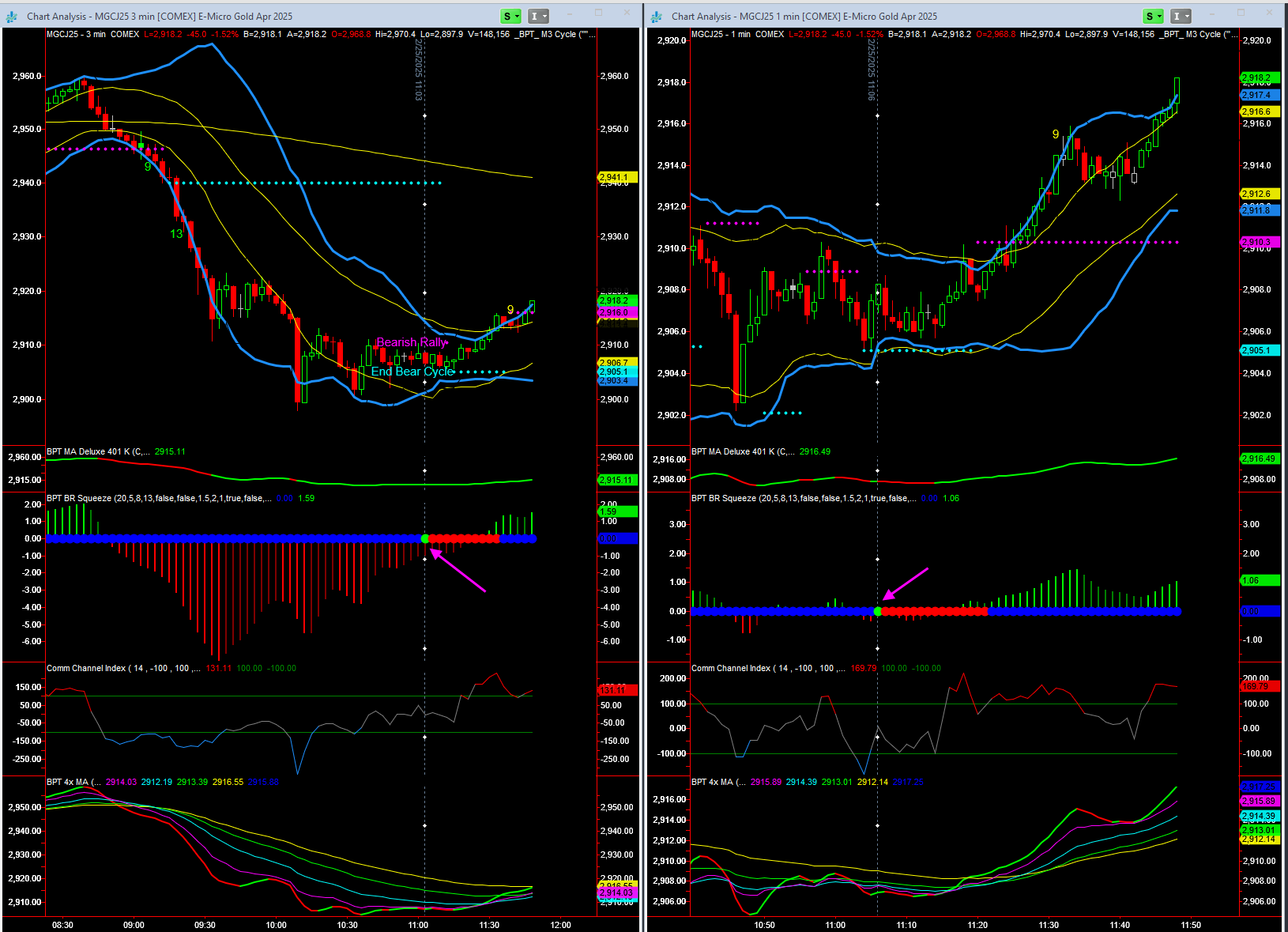Click the green squeeze dot on 1 min chart
The width and height of the screenshot is (1288, 932).
[878, 611]
